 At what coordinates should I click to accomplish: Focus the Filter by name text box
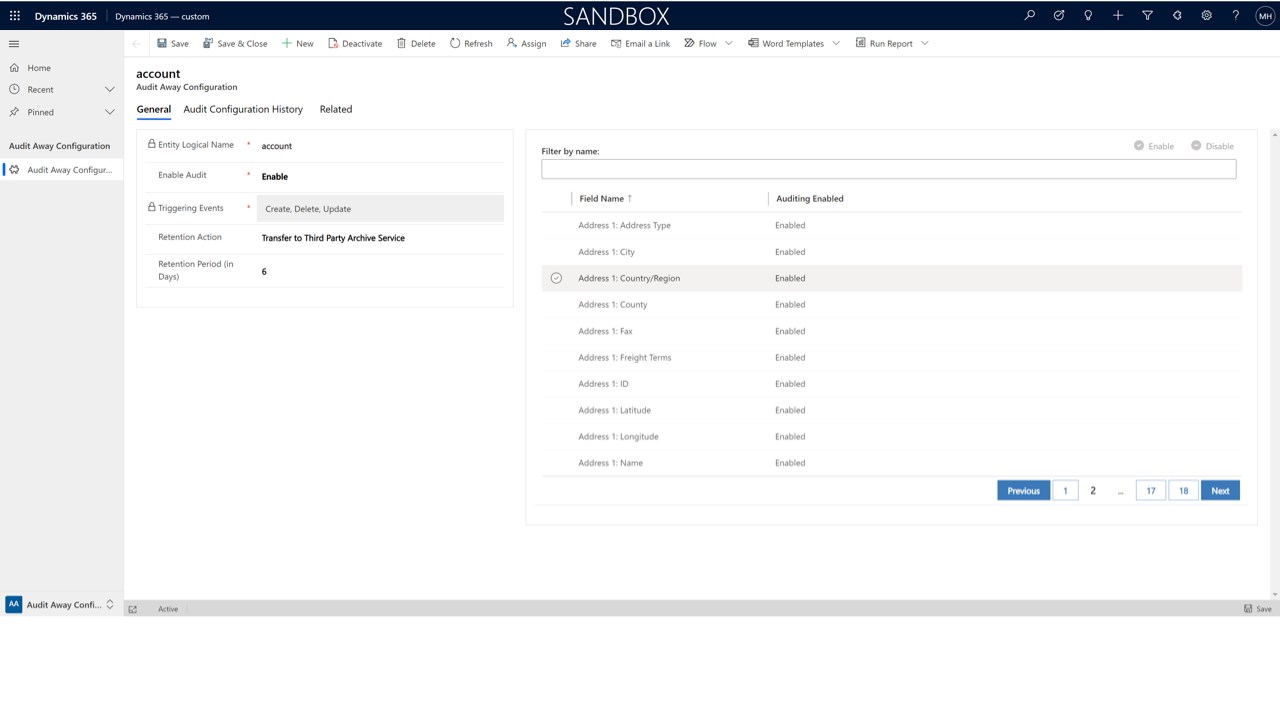tap(888, 169)
